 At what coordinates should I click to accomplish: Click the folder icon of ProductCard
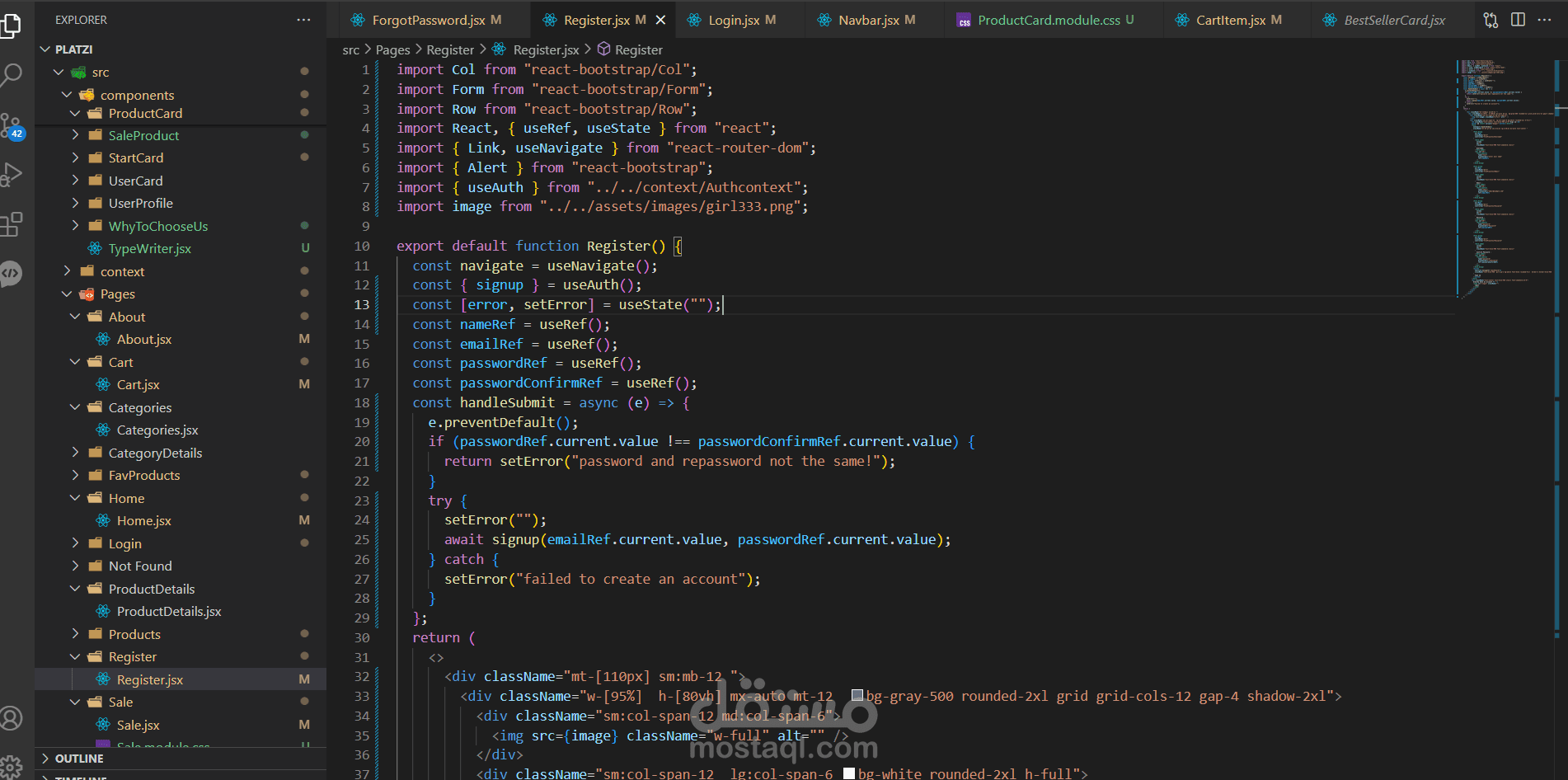[x=95, y=113]
